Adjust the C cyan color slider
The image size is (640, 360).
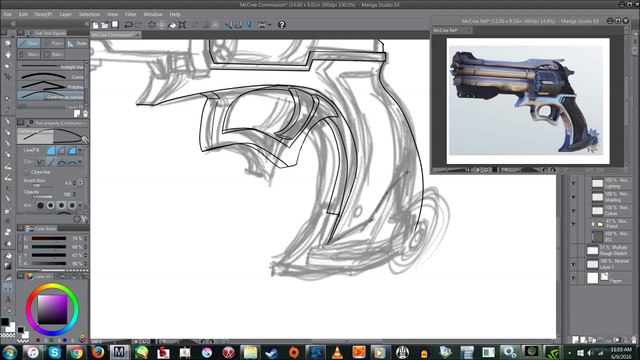click(49, 238)
